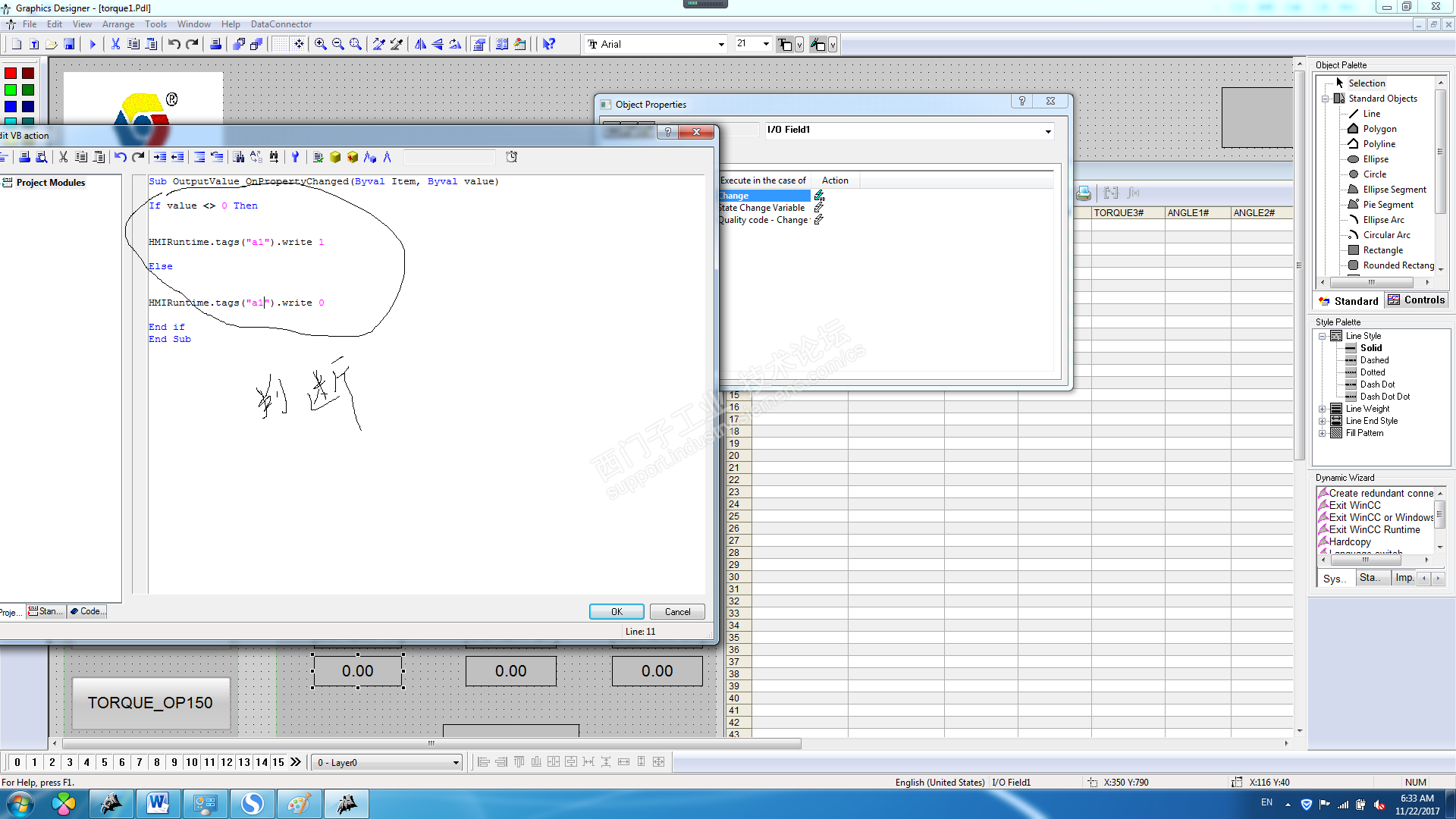Open the 0 - Layer0 dropdown
This screenshot has height=819, width=1456.
(456, 763)
